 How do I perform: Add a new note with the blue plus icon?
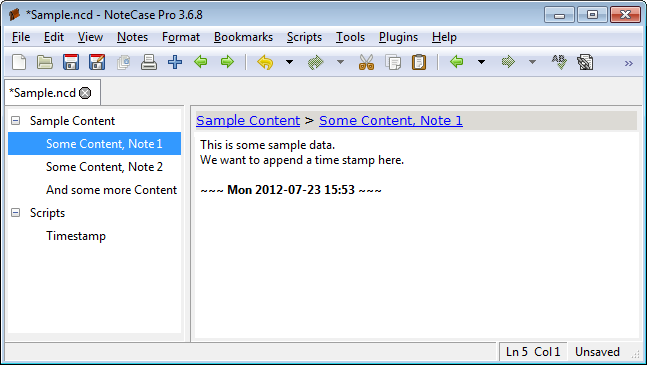175,62
